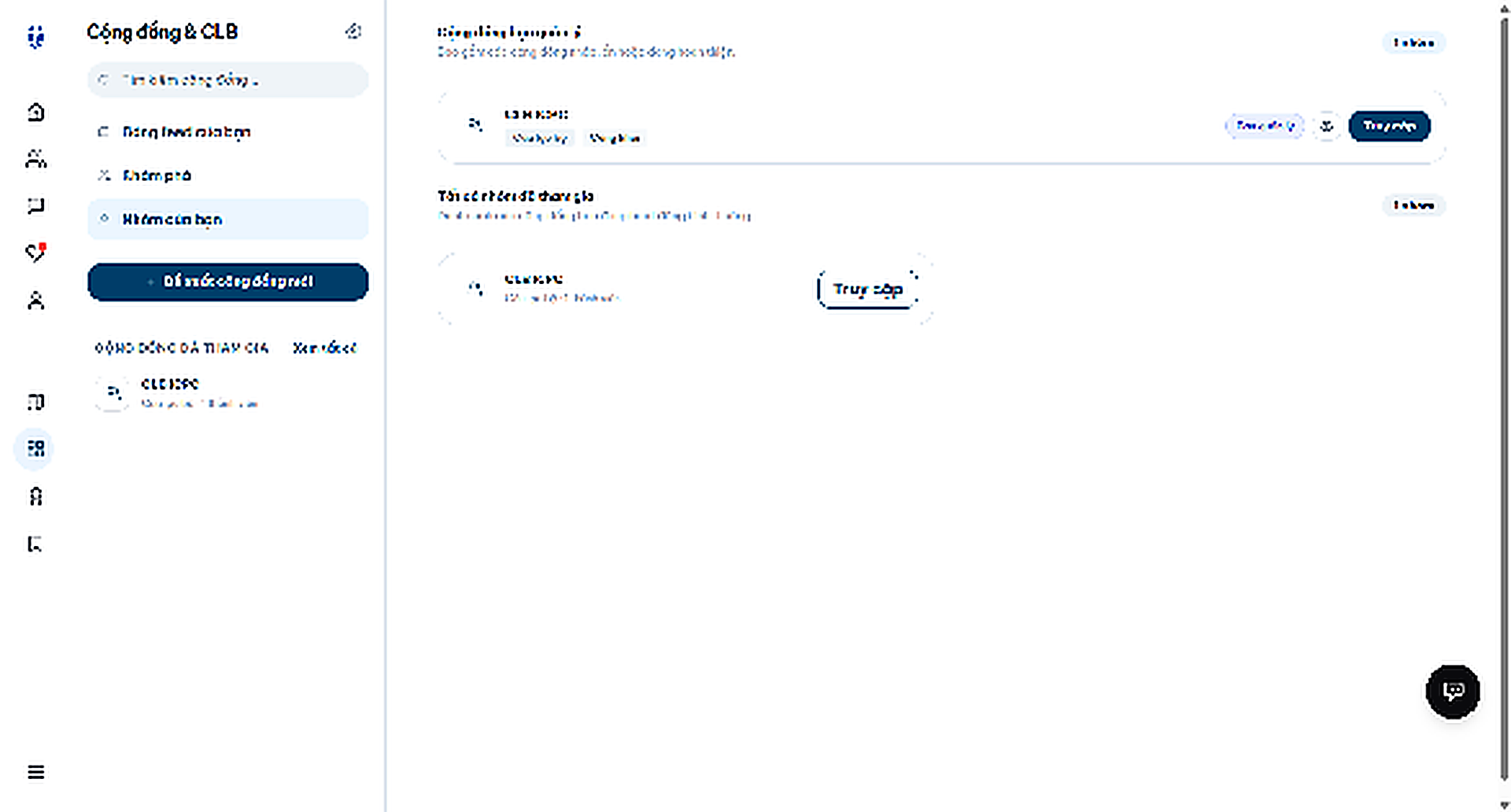The width and height of the screenshot is (1511, 812).
Task: Open the floating chat bubble button
Action: pos(1453,692)
